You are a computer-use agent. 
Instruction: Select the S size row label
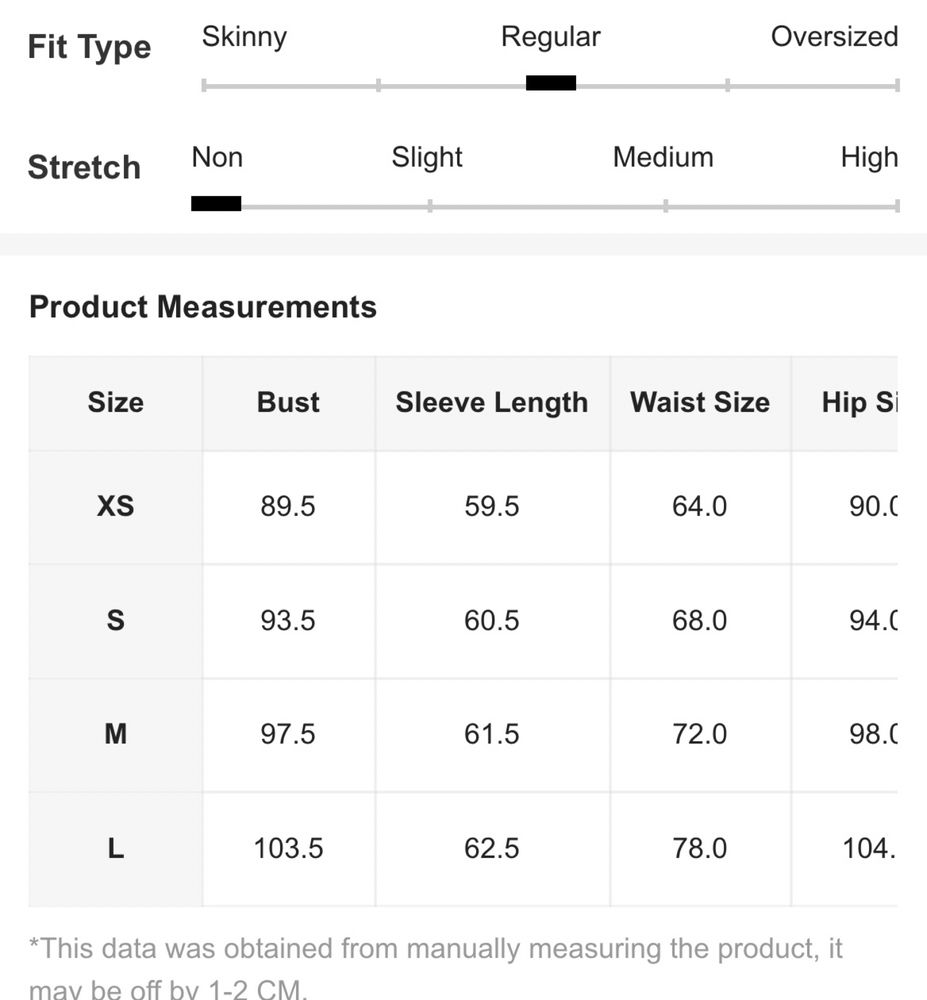tap(115, 621)
